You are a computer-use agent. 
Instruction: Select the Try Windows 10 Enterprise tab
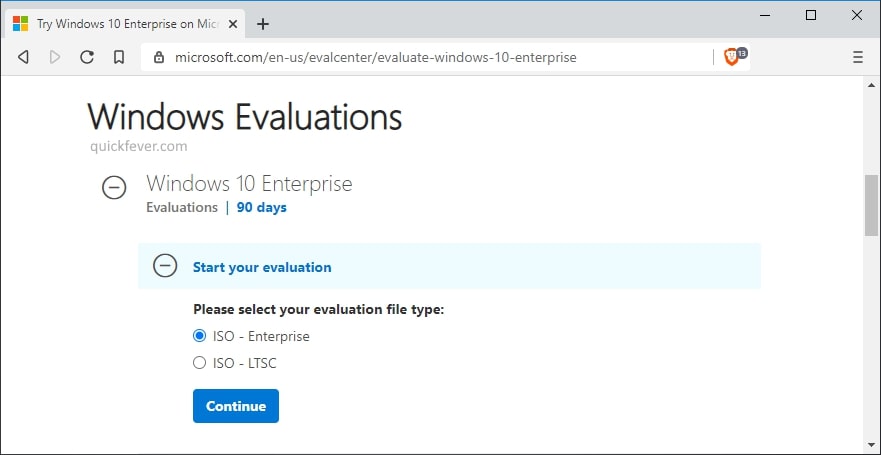point(125,24)
